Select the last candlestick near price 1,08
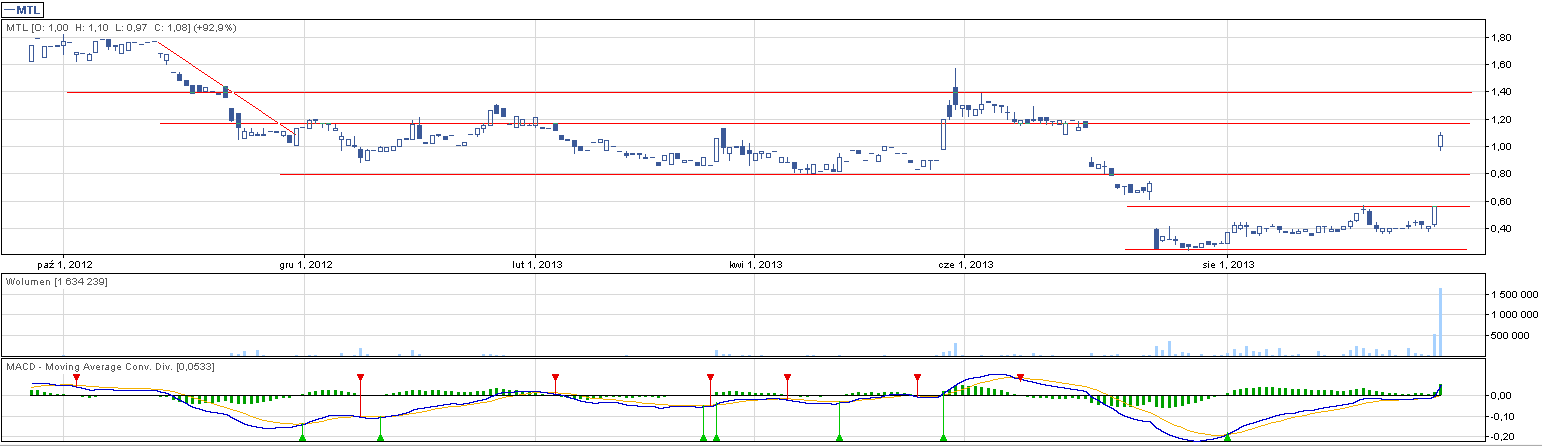 [x=1441, y=141]
